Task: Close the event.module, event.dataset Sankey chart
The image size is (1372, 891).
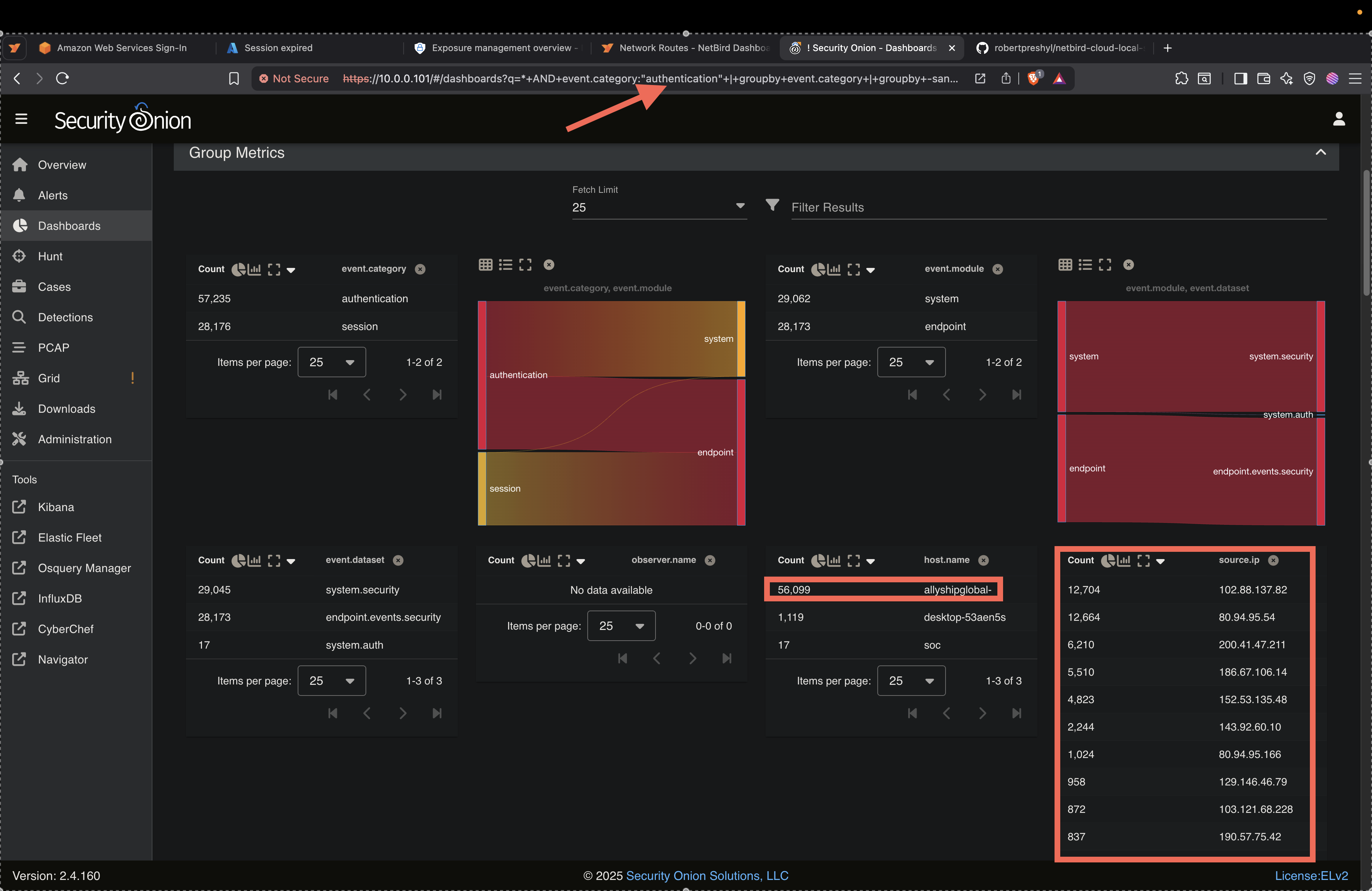Action: tap(1128, 264)
